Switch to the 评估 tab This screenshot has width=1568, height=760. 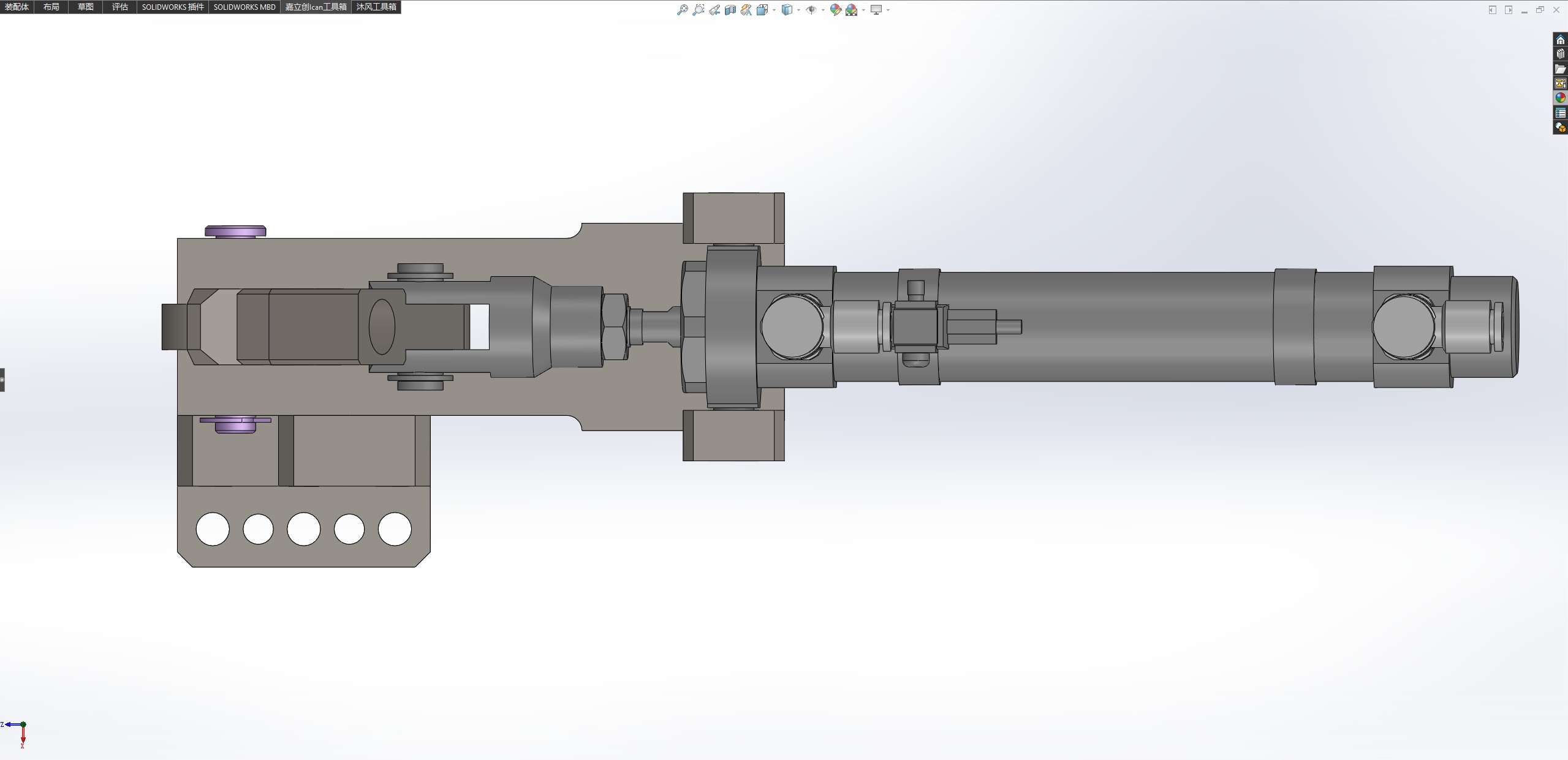(119, 7)
